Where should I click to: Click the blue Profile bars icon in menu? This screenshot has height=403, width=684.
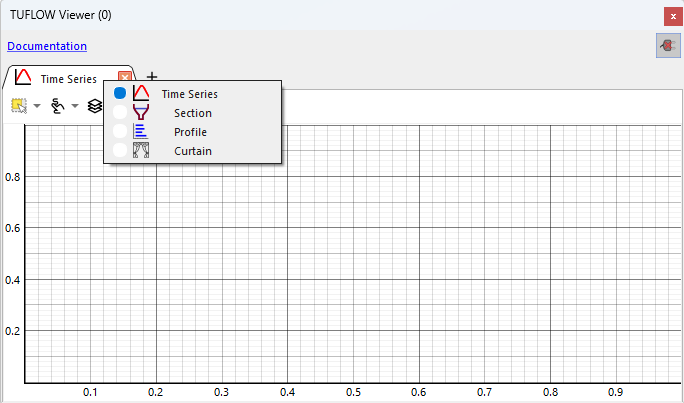pos(141,131)
